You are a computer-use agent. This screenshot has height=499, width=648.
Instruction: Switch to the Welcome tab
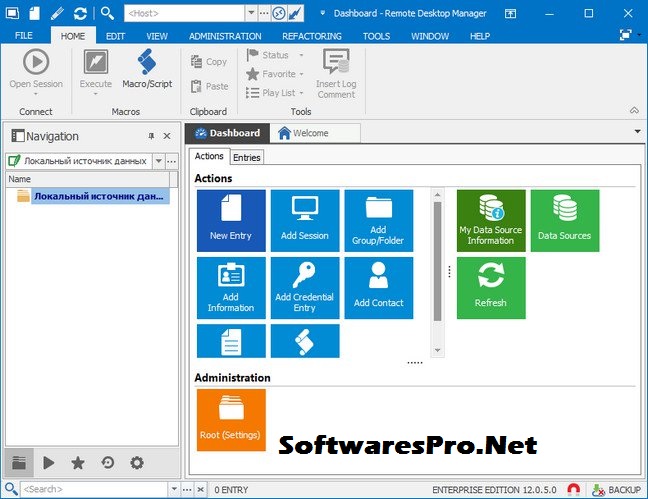[x=315, y=133]
